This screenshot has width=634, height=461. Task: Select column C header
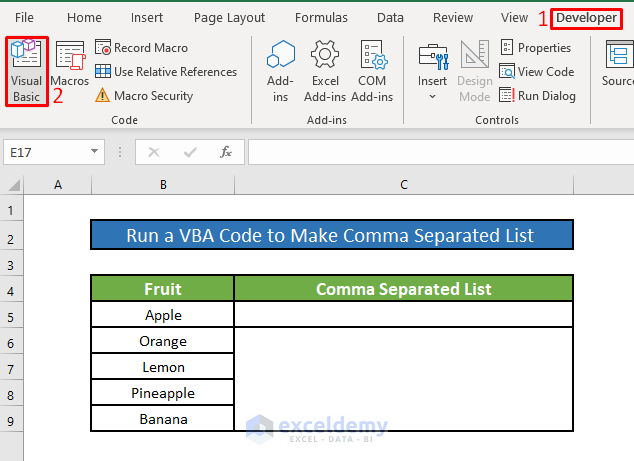point(404,185)
